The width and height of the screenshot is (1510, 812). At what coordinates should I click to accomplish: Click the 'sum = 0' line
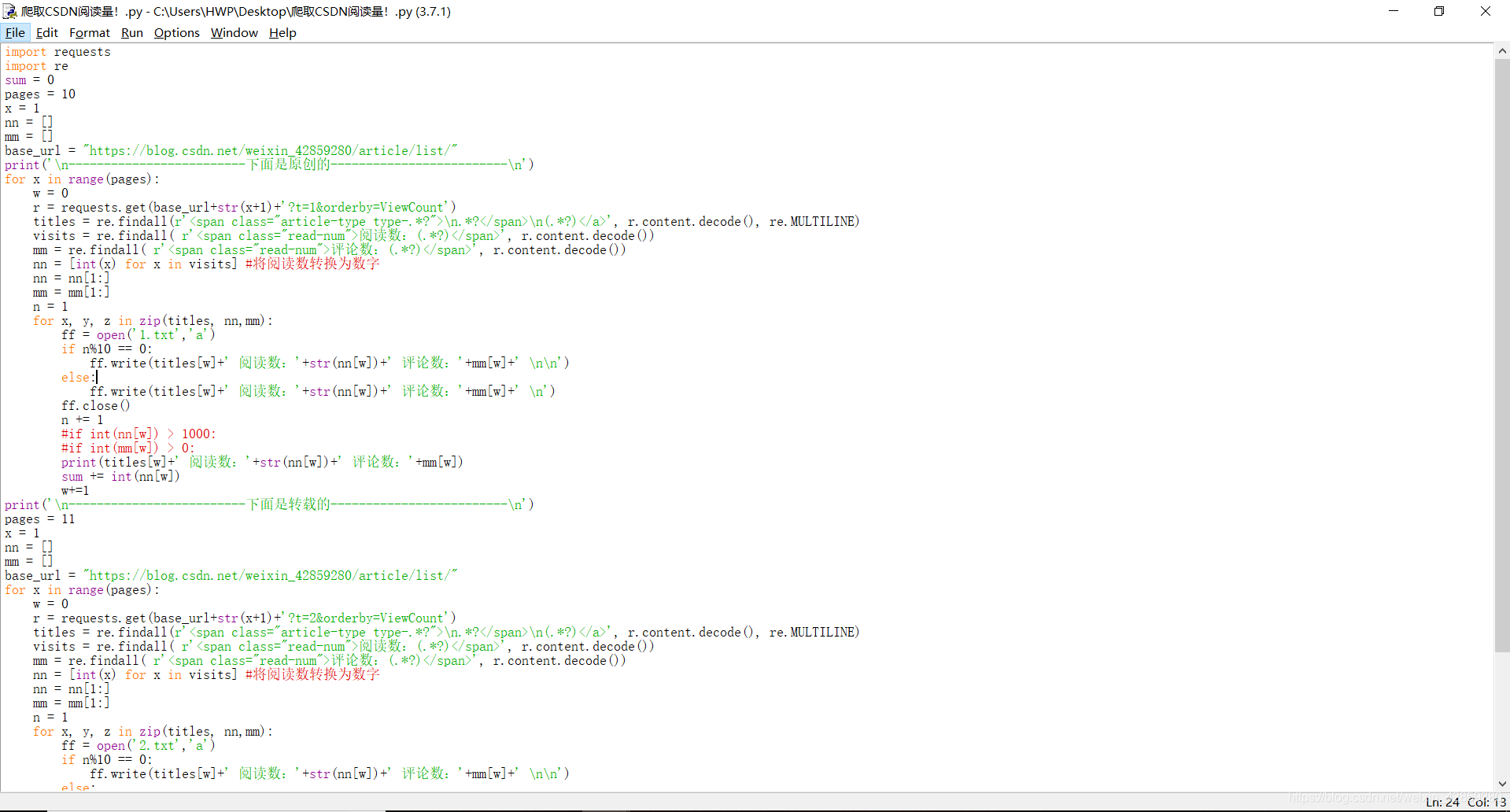[x=30, y=80]
